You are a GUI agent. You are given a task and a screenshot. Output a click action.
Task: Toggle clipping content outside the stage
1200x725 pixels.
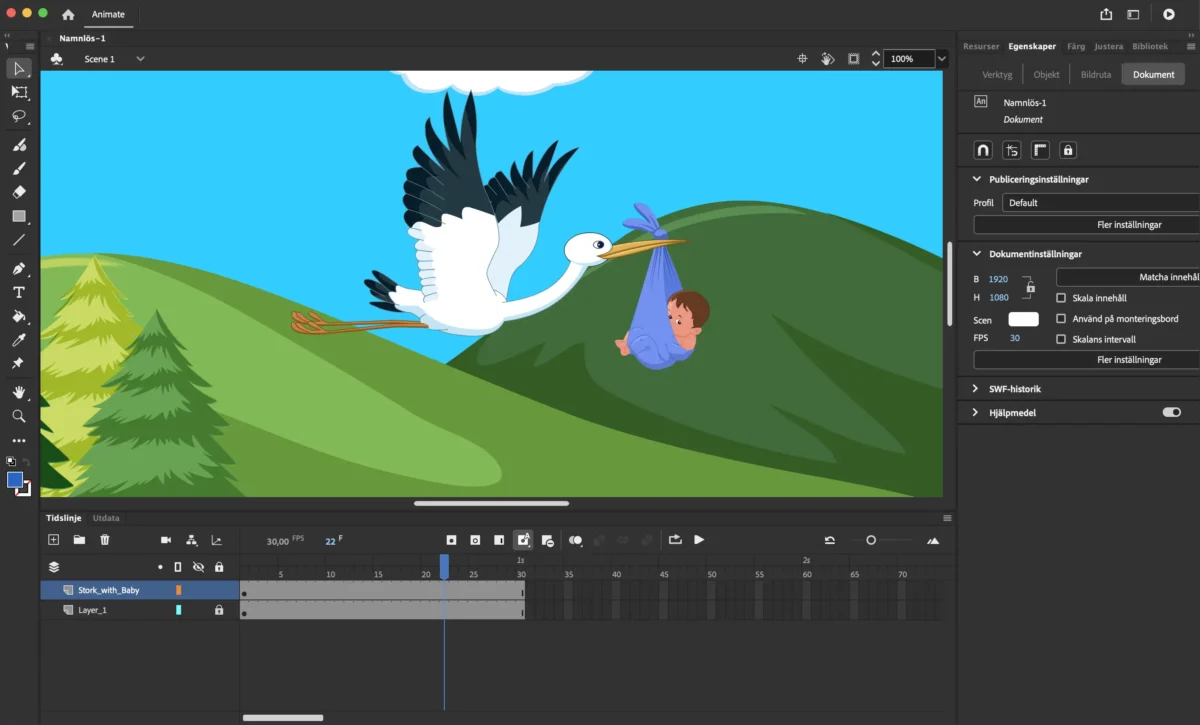[853, 59]
